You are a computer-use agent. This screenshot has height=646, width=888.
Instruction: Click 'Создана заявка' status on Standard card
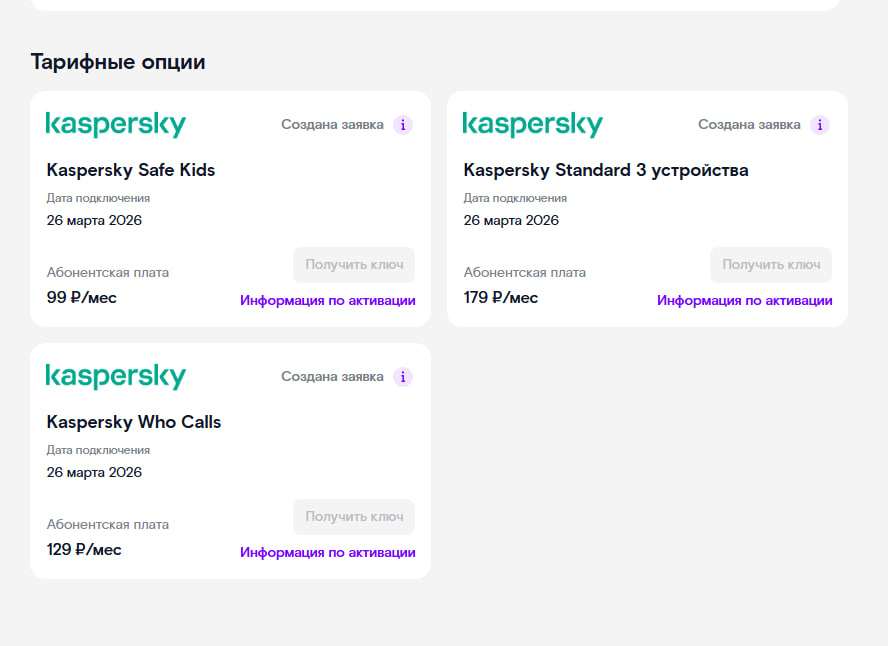pyautogui.click(x=749, y=125)
